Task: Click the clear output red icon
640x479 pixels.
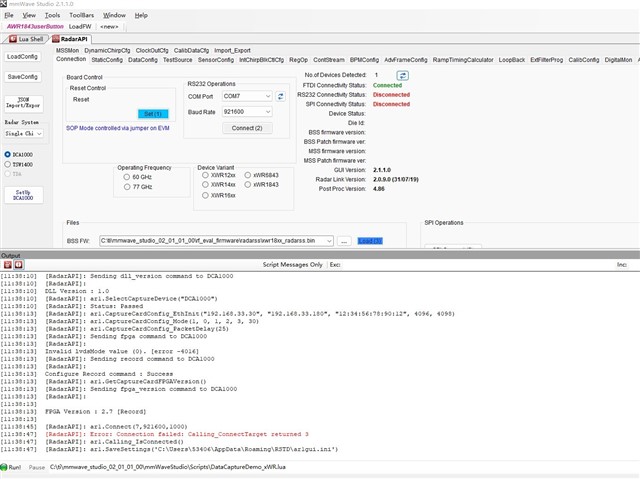Action: point(7,265)
